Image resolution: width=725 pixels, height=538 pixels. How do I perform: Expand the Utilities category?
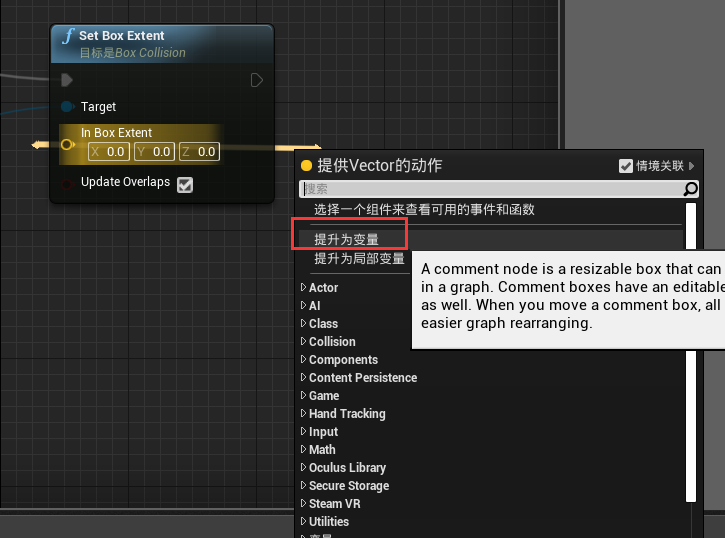coord(303,521)
